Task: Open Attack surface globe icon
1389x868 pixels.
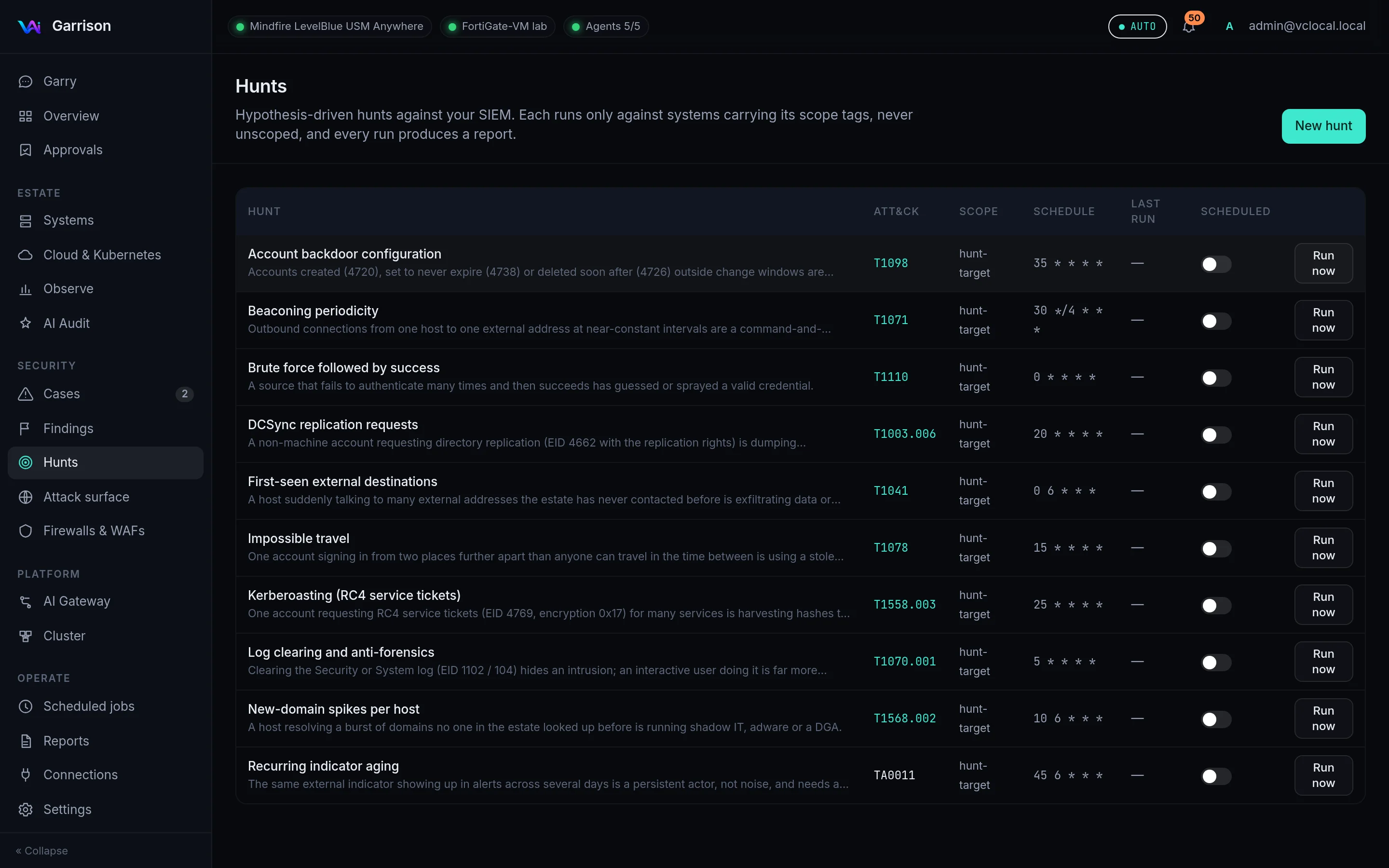Action: tap(25, 497)
